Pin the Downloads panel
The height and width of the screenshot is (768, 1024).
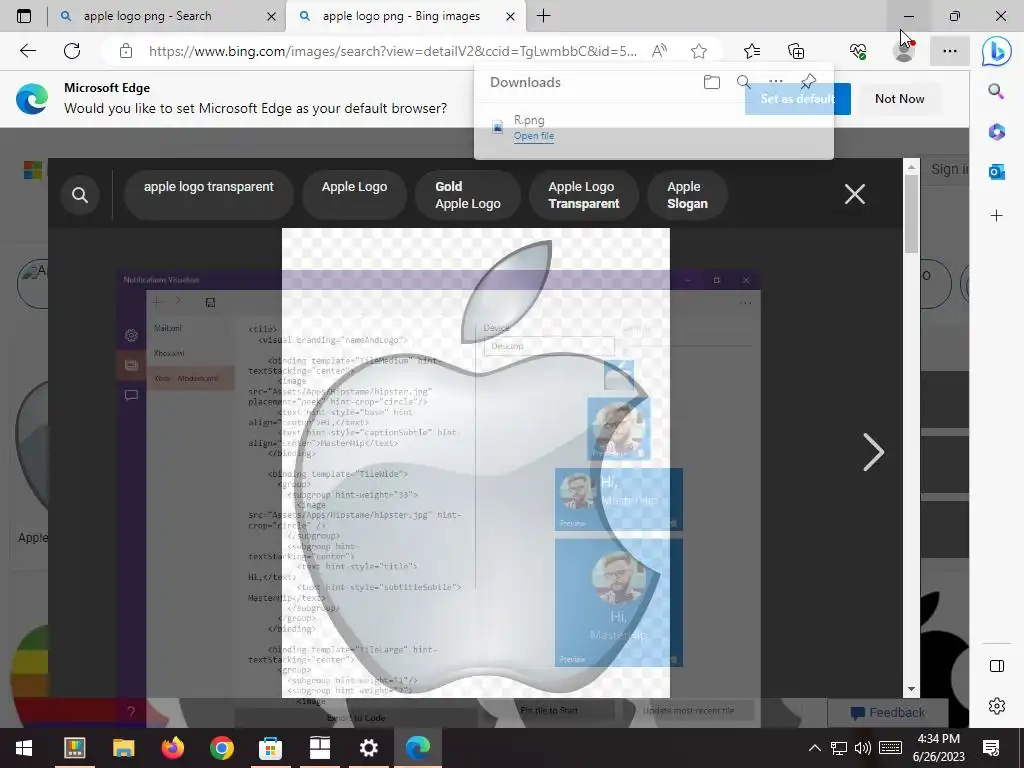[808, 82]
